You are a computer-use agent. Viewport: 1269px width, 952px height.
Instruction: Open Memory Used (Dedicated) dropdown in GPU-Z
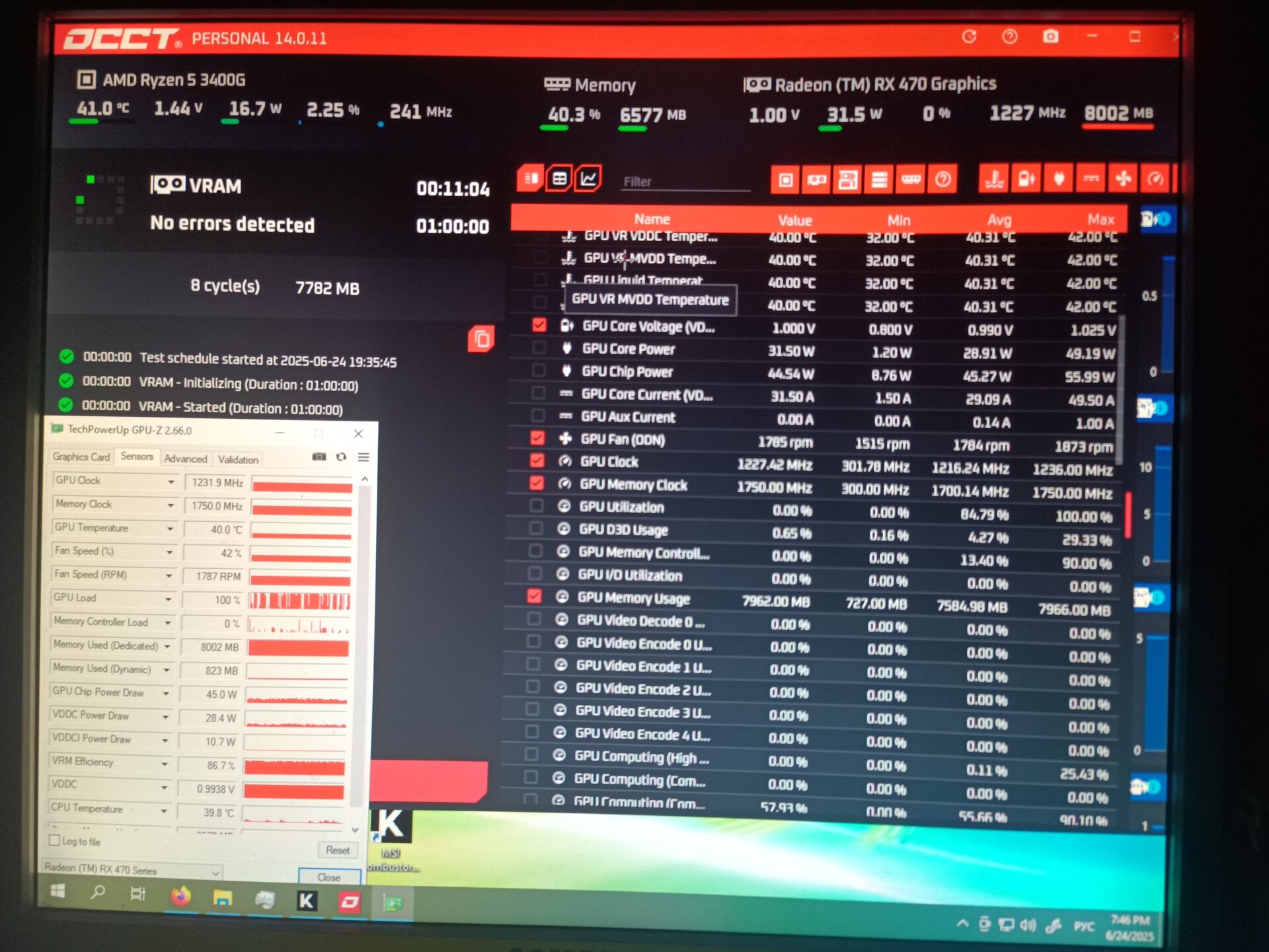click(x=167, y=646)
